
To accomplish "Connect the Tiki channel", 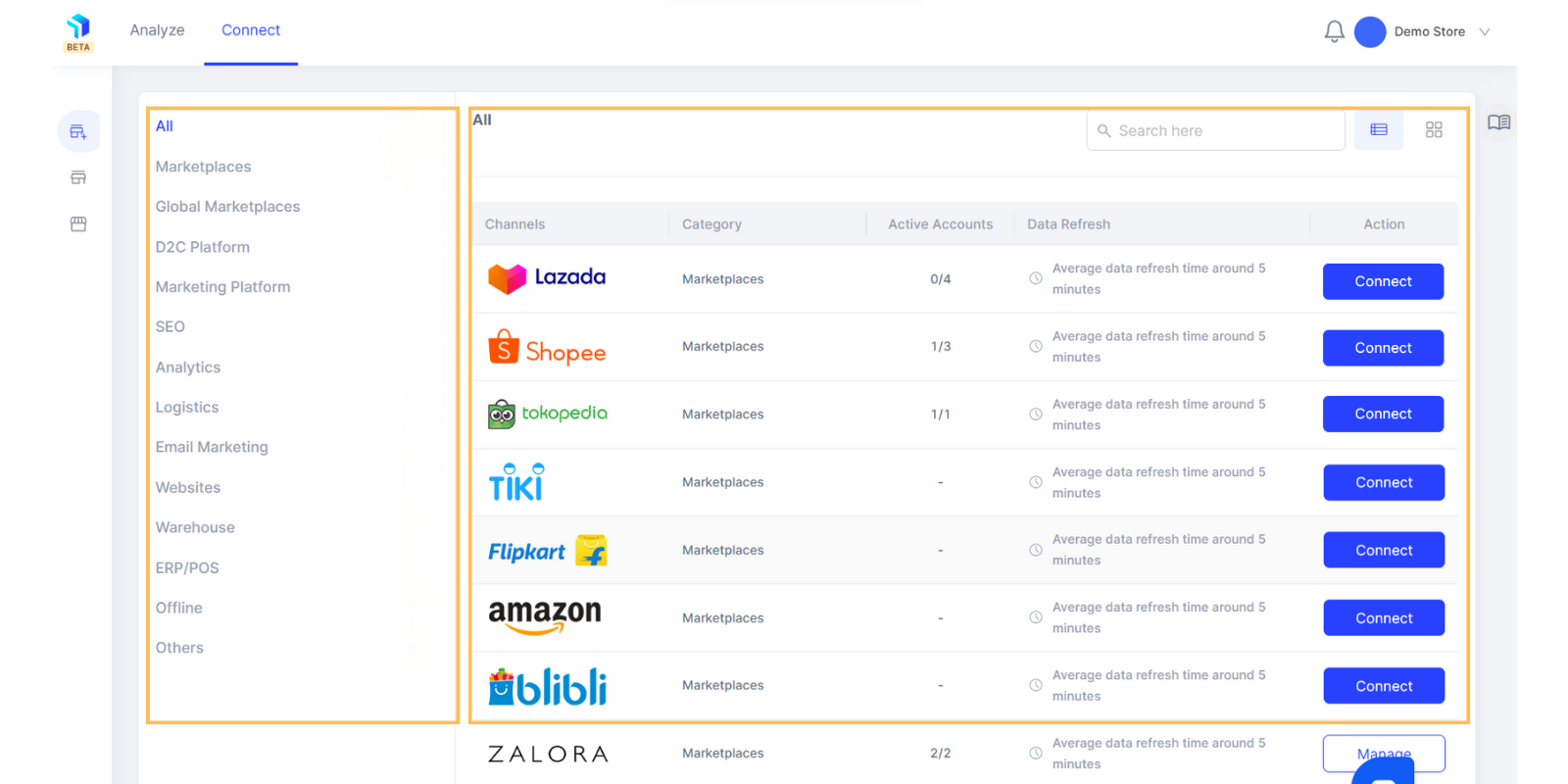I will (x=1384, y=482).
